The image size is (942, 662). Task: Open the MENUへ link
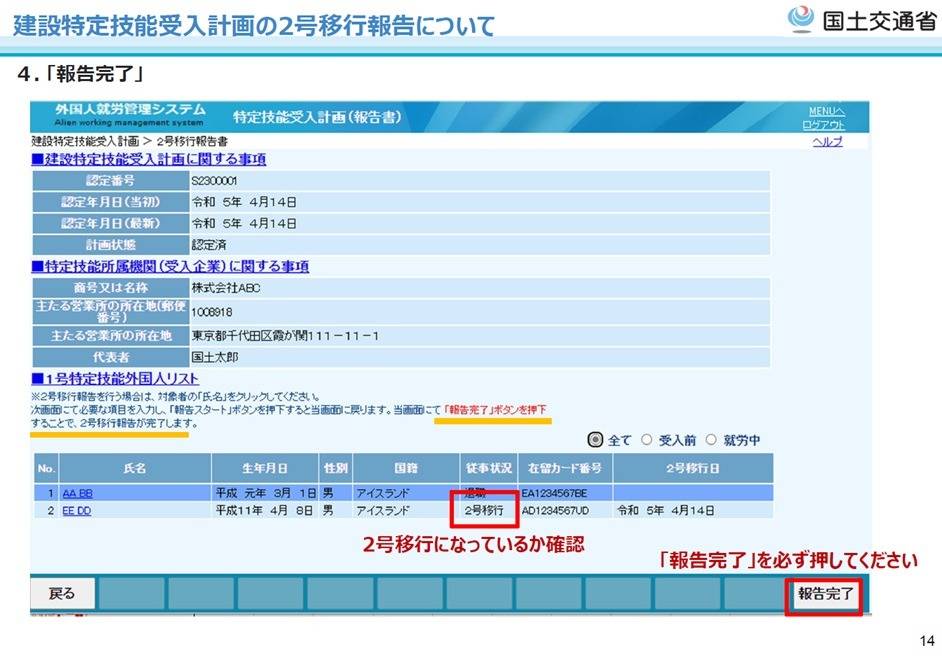point(825,110)
